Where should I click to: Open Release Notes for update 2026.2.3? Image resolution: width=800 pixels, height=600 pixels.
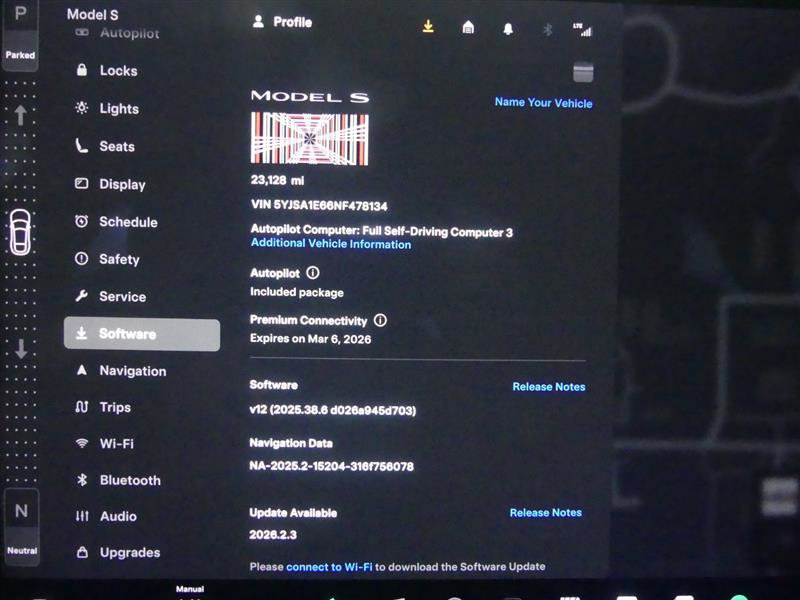click(546, 513)
